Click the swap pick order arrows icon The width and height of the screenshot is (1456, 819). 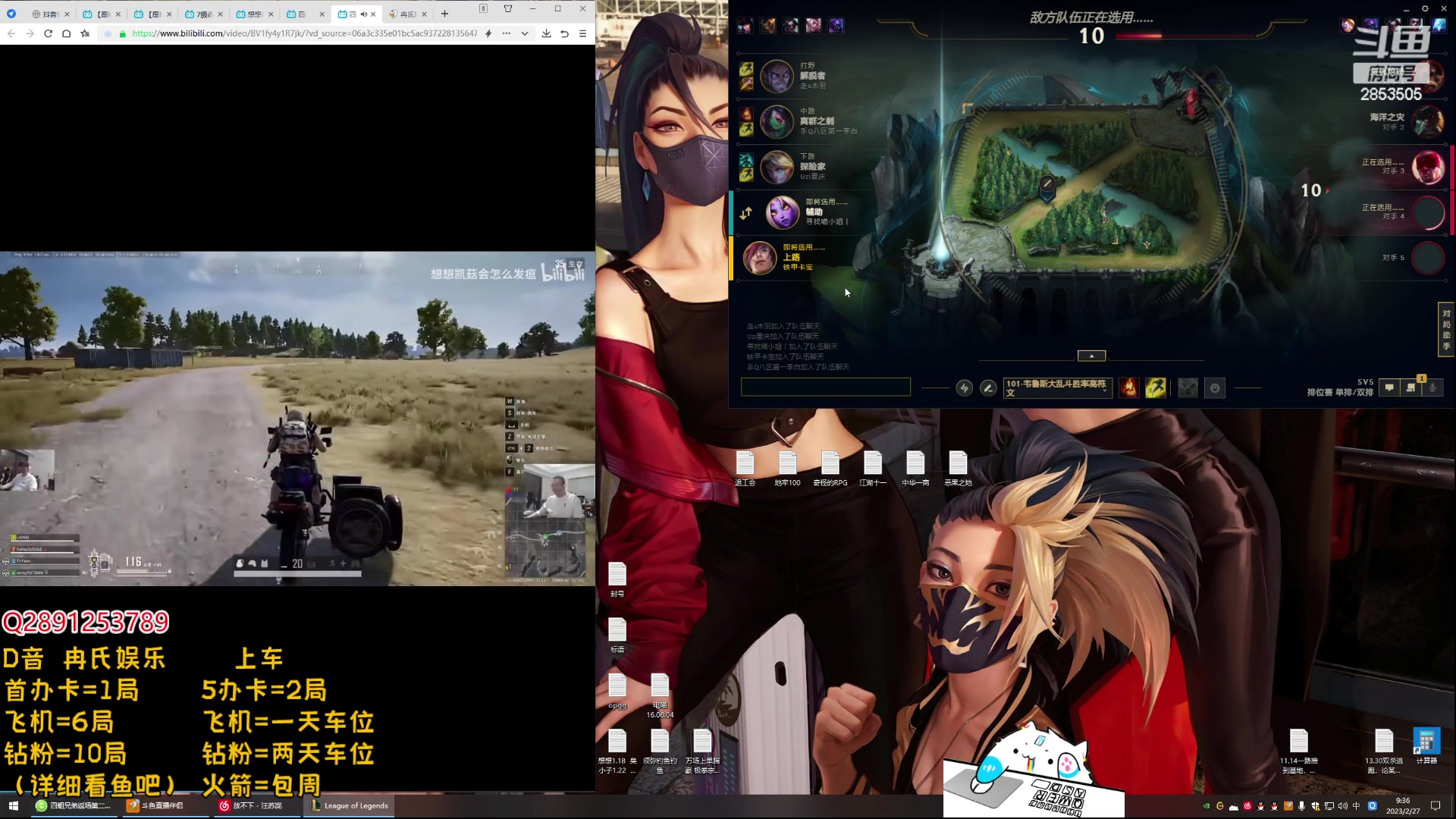(x=746, y=213)
